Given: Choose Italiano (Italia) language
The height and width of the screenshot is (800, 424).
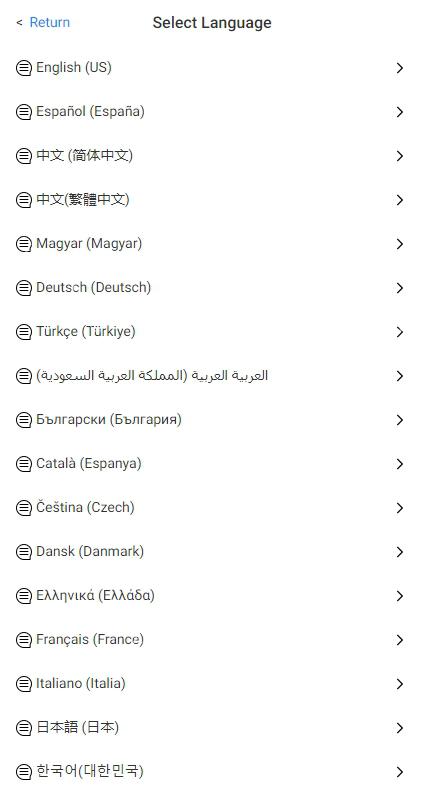Looking at the screenshot, I should pyautogui.click(x=212, y=684).
